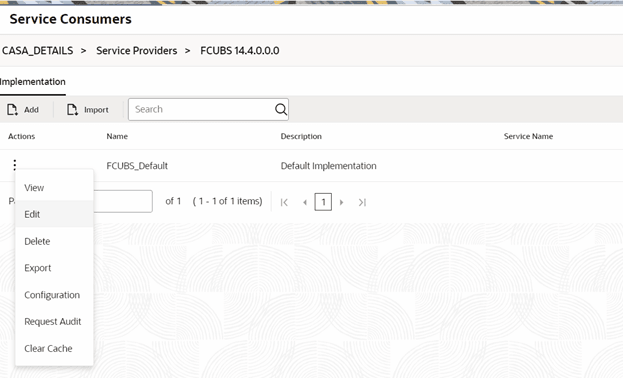The width and height of the screenshot is (623, 378).
Task: Click the '( 1 - 1 of 1 items)' text
Action: (x=228, y=201)
